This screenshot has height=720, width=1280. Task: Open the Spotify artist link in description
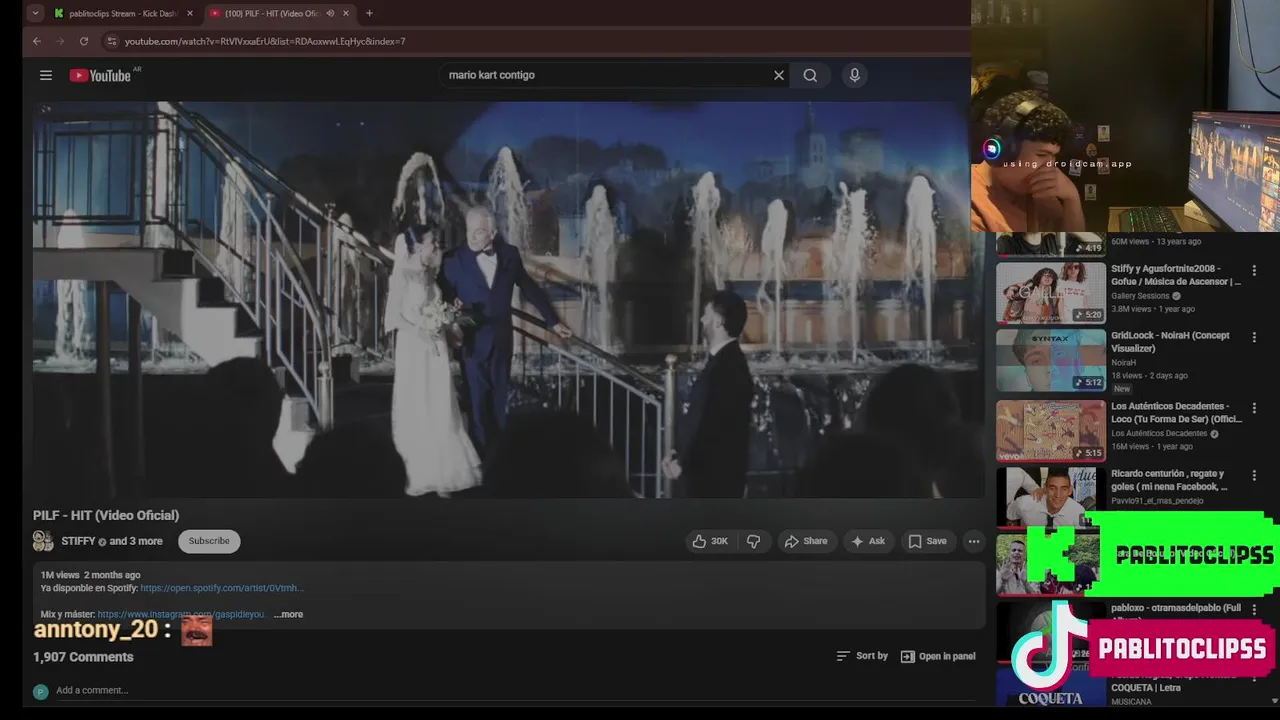[221, 588]
